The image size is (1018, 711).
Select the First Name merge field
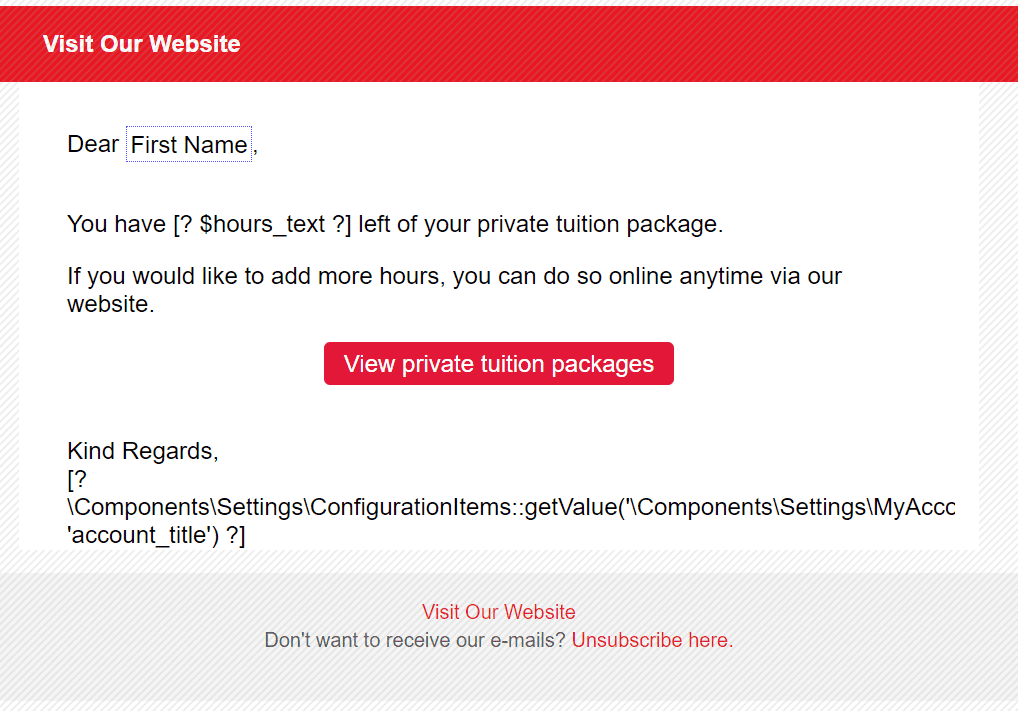coord(189,145)
